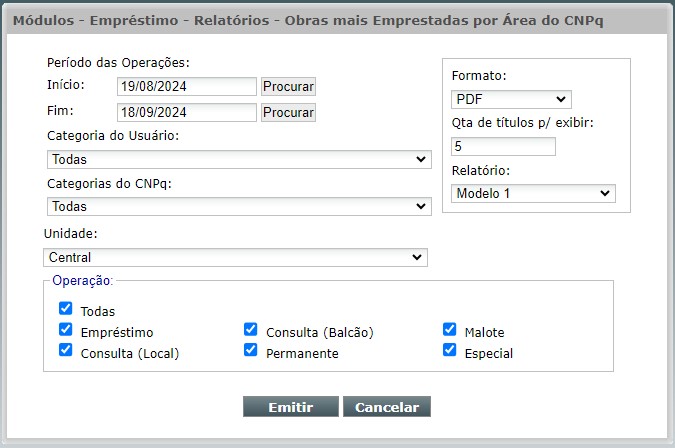Viewport: 675px width, 448px height.
Task: Uncheck the Permanente checkbox
Action: 251,349
